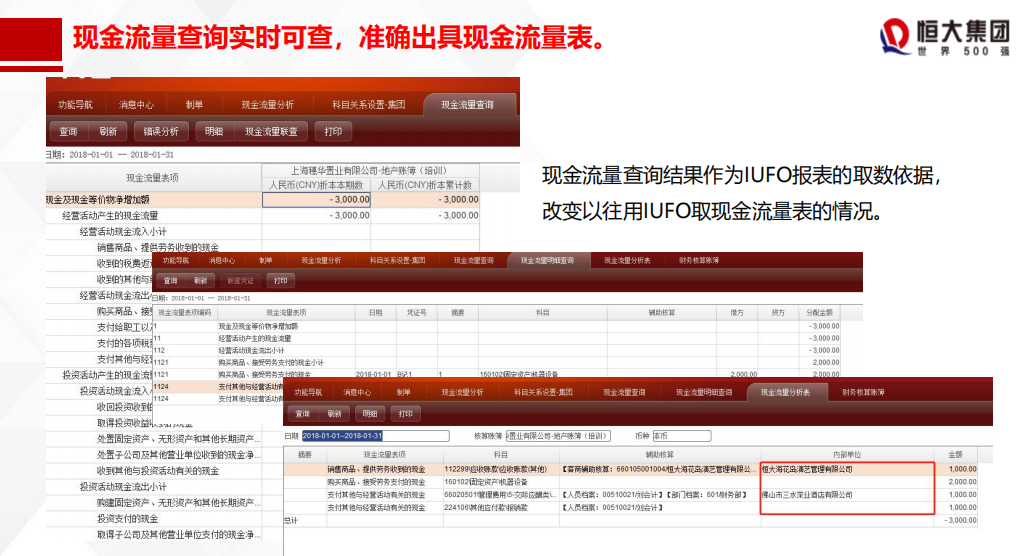Click the 现金流量联查 button

pos(272,132)
